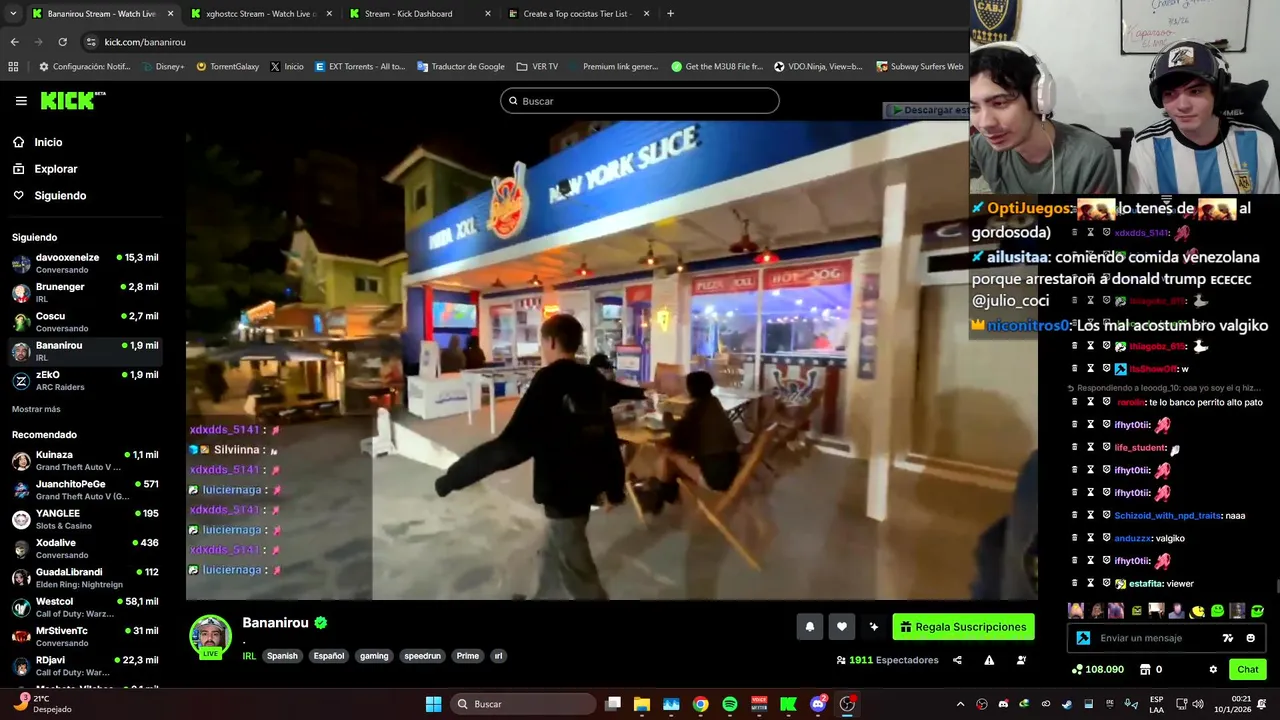Click the Prime tag
The height and width of the screenshot is (720, 1280).
point(468,656)
